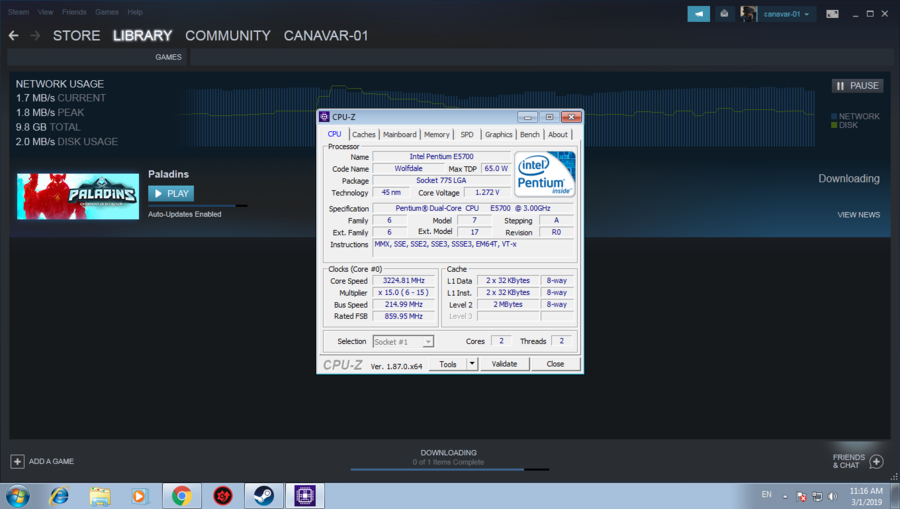Open Steam inbox envelope icon

point(724,14)
